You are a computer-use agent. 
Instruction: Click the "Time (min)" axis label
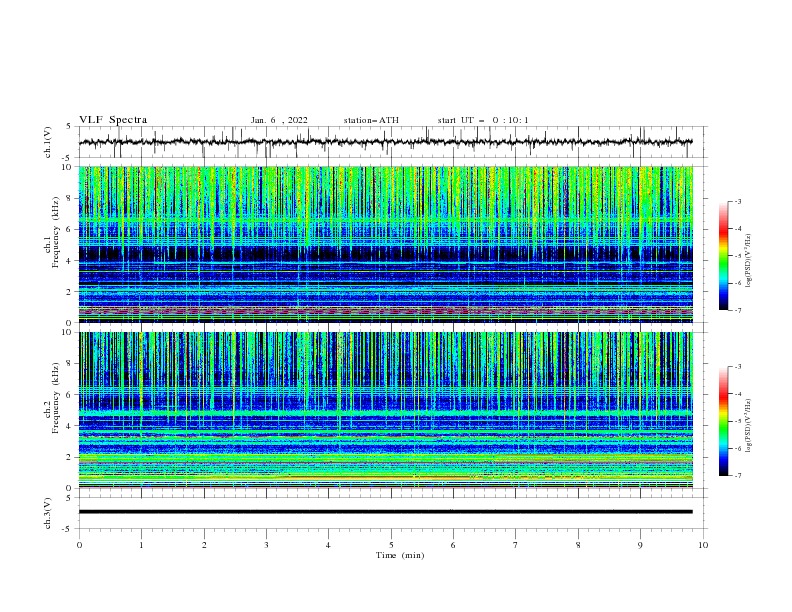400,555
